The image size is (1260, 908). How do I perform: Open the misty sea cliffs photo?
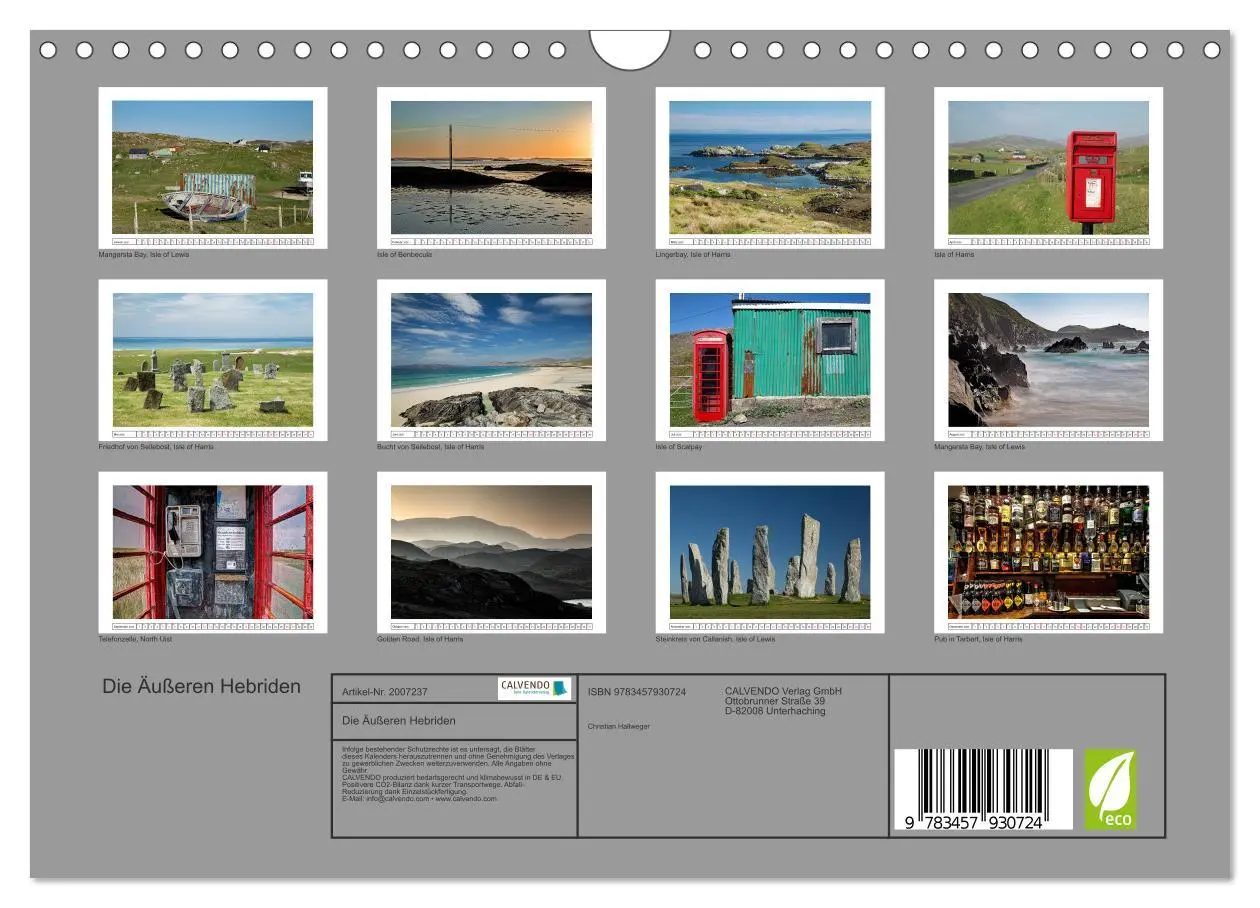coord(1049,360)
